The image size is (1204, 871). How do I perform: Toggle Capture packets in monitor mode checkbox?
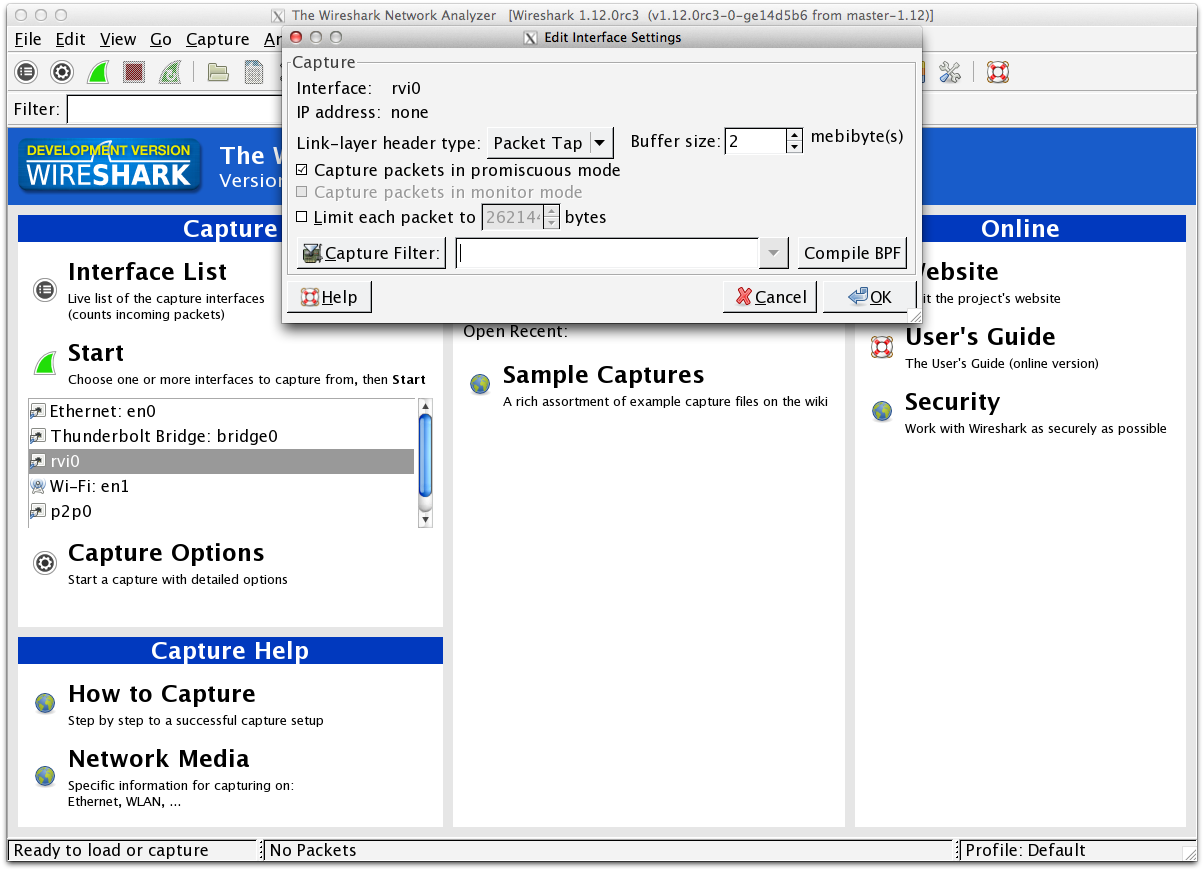(x=303, y=192)
